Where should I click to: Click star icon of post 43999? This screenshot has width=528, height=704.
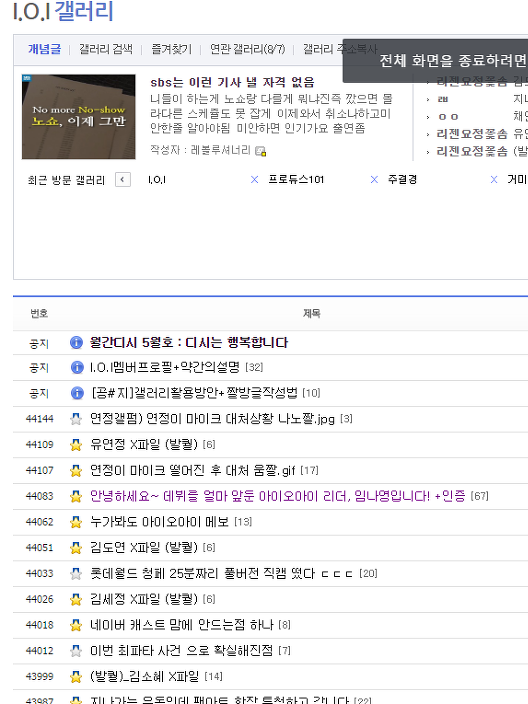(x=76, y=677)
